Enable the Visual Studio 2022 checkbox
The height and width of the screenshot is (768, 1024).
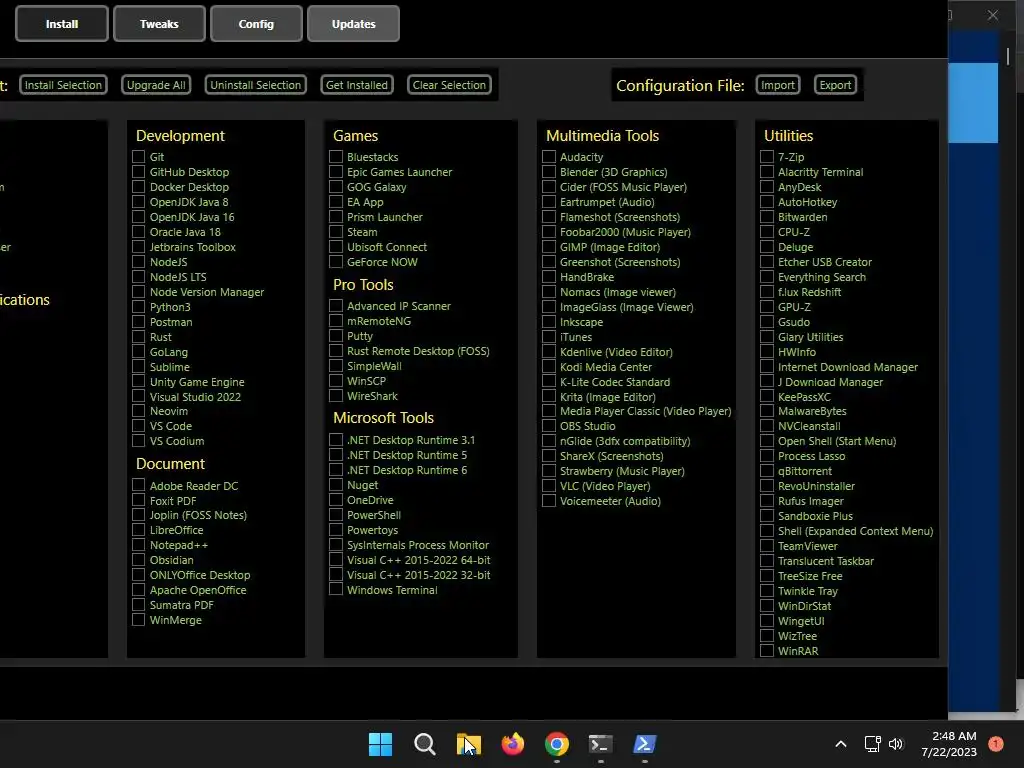pyautogui.click(x=138, y=396)
